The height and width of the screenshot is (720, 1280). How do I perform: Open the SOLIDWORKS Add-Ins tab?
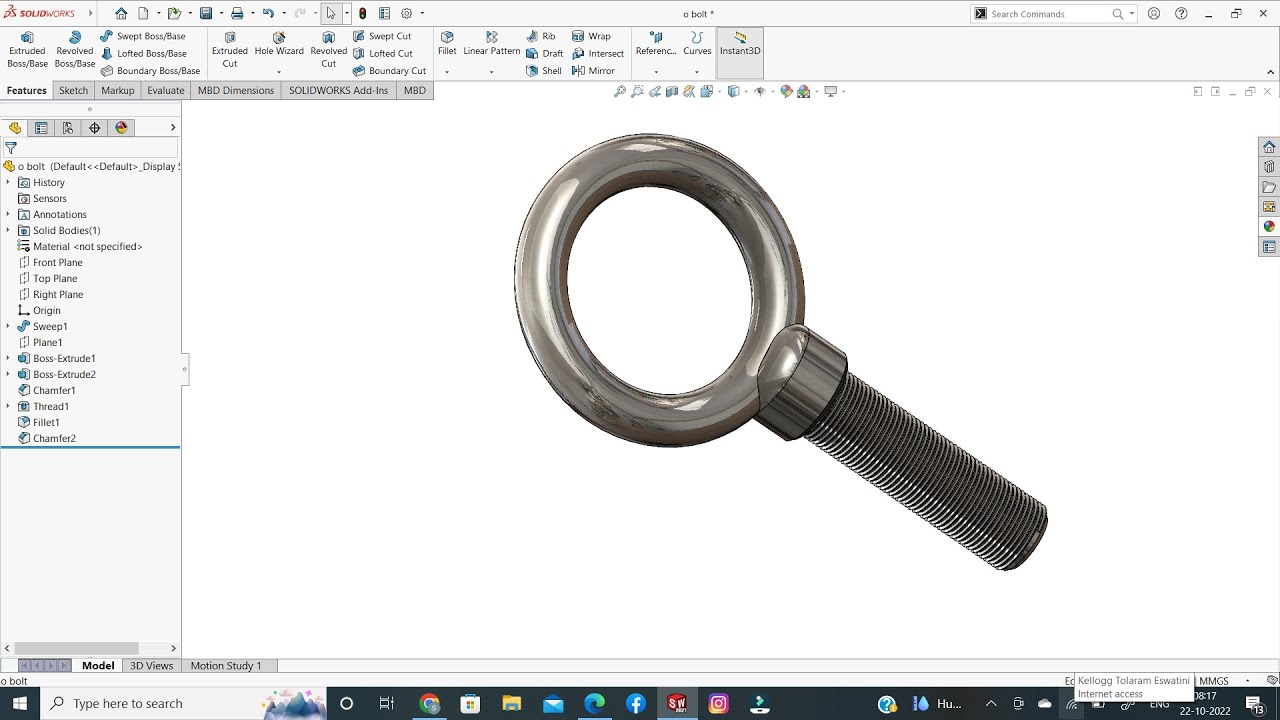click(338, 90)
